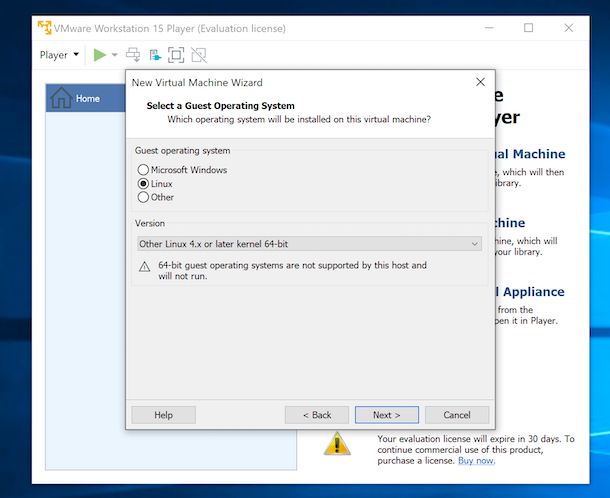The height and width of the screenshot is (498, 610).
Task: Select Microsoft Windows radio button
Action: click(143, 170)
